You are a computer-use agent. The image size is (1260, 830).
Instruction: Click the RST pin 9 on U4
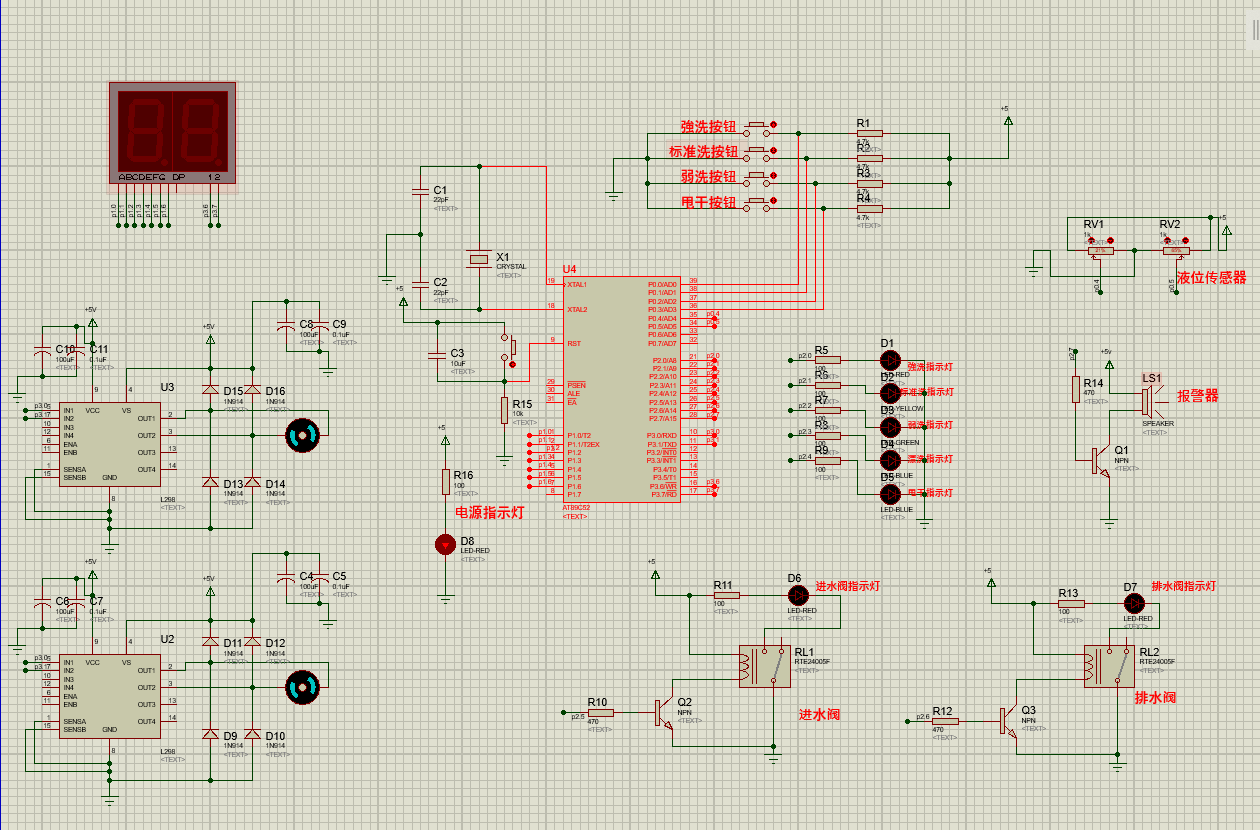[553, 343]
